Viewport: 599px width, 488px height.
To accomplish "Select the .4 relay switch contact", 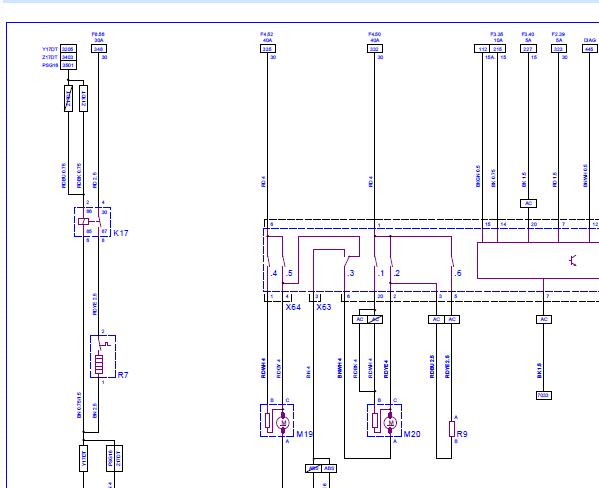I will pyautogui.click(x=269, y=262).
